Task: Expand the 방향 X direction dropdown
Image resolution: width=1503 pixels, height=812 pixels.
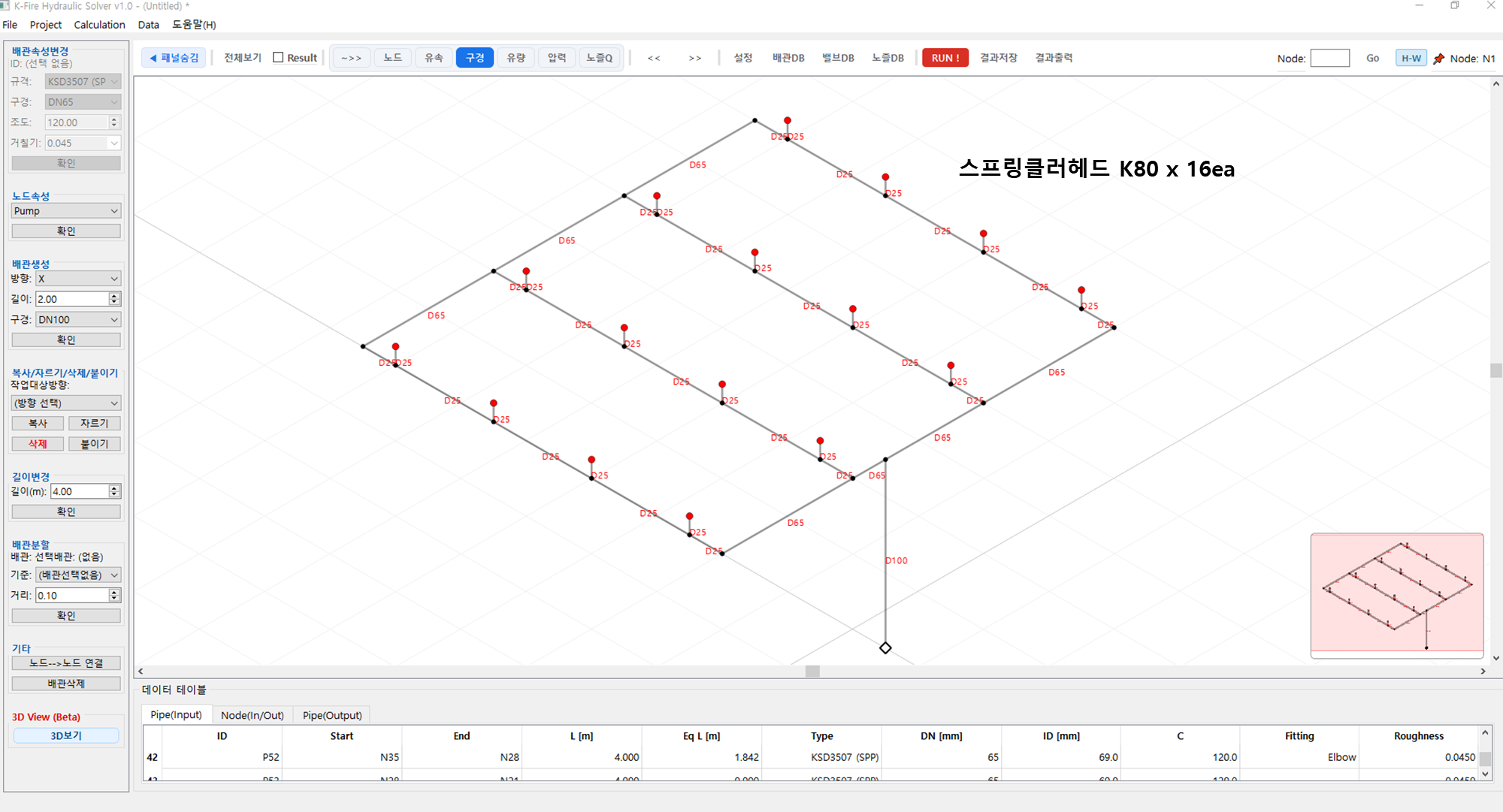Action: click(78, 279)
